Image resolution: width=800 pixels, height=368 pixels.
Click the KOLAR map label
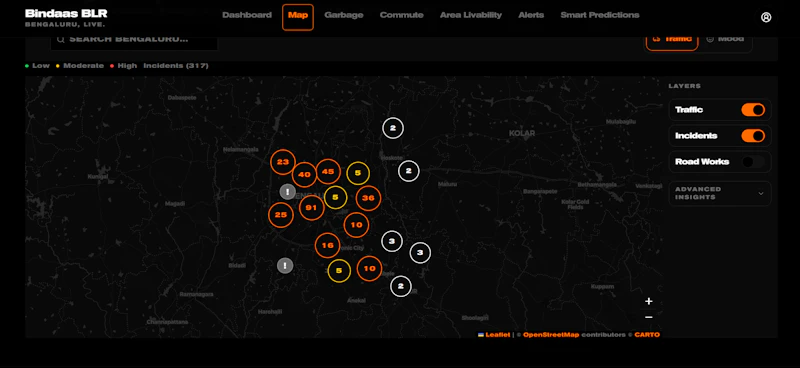(x=522, y=133)
